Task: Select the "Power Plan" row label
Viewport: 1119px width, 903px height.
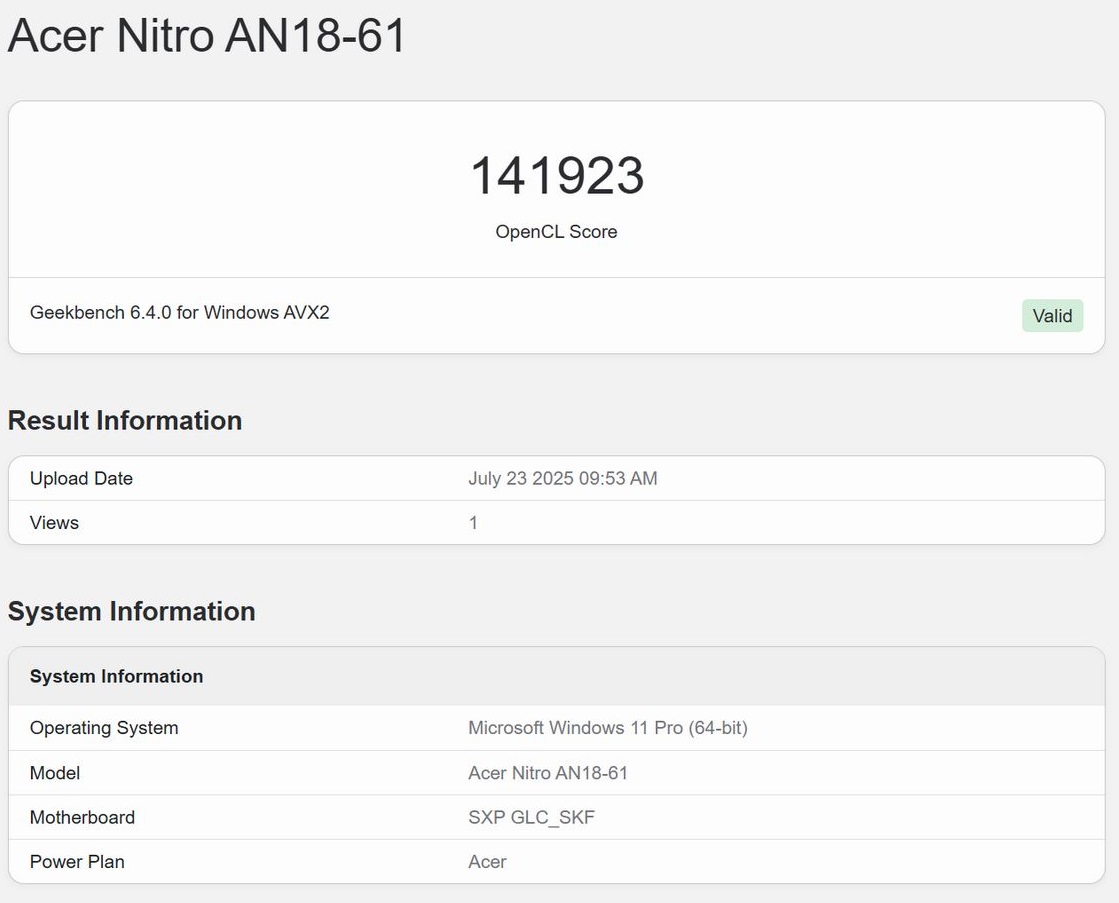Action: coord(77,862)
